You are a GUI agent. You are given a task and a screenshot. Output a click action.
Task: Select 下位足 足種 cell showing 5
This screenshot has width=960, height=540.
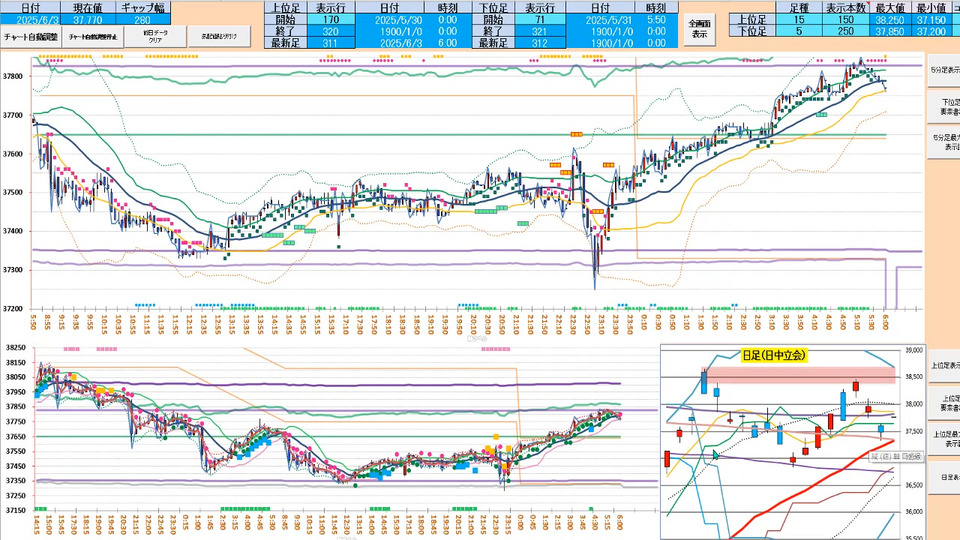click(798, 31)
